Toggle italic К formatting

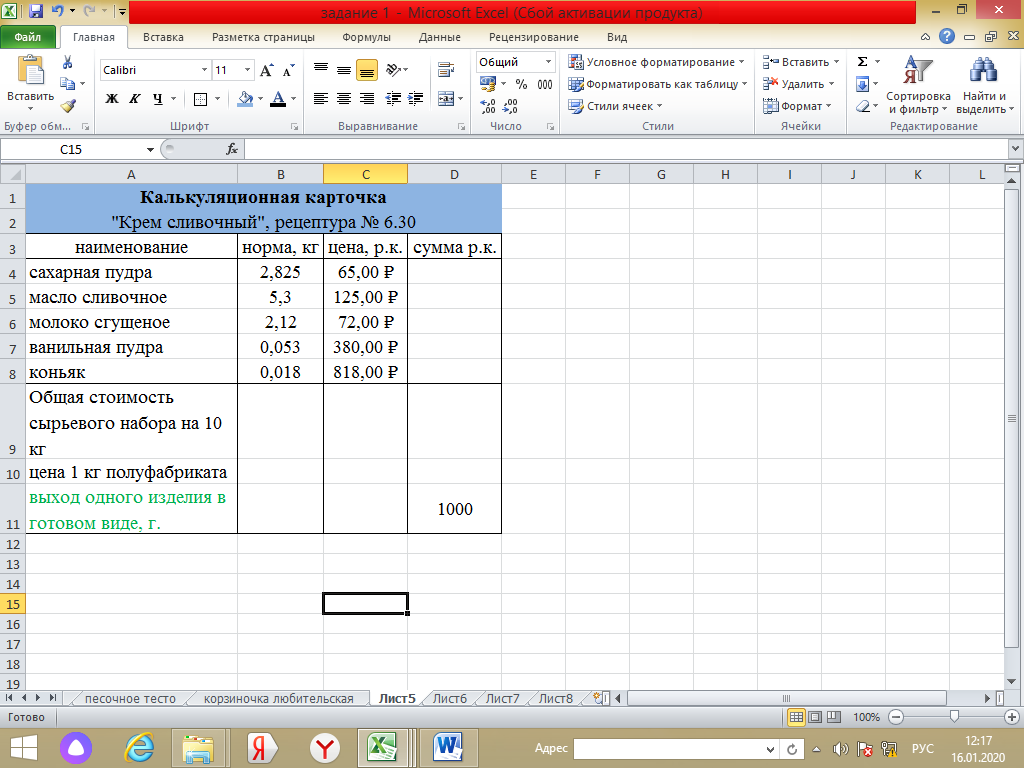pos(135,99)
